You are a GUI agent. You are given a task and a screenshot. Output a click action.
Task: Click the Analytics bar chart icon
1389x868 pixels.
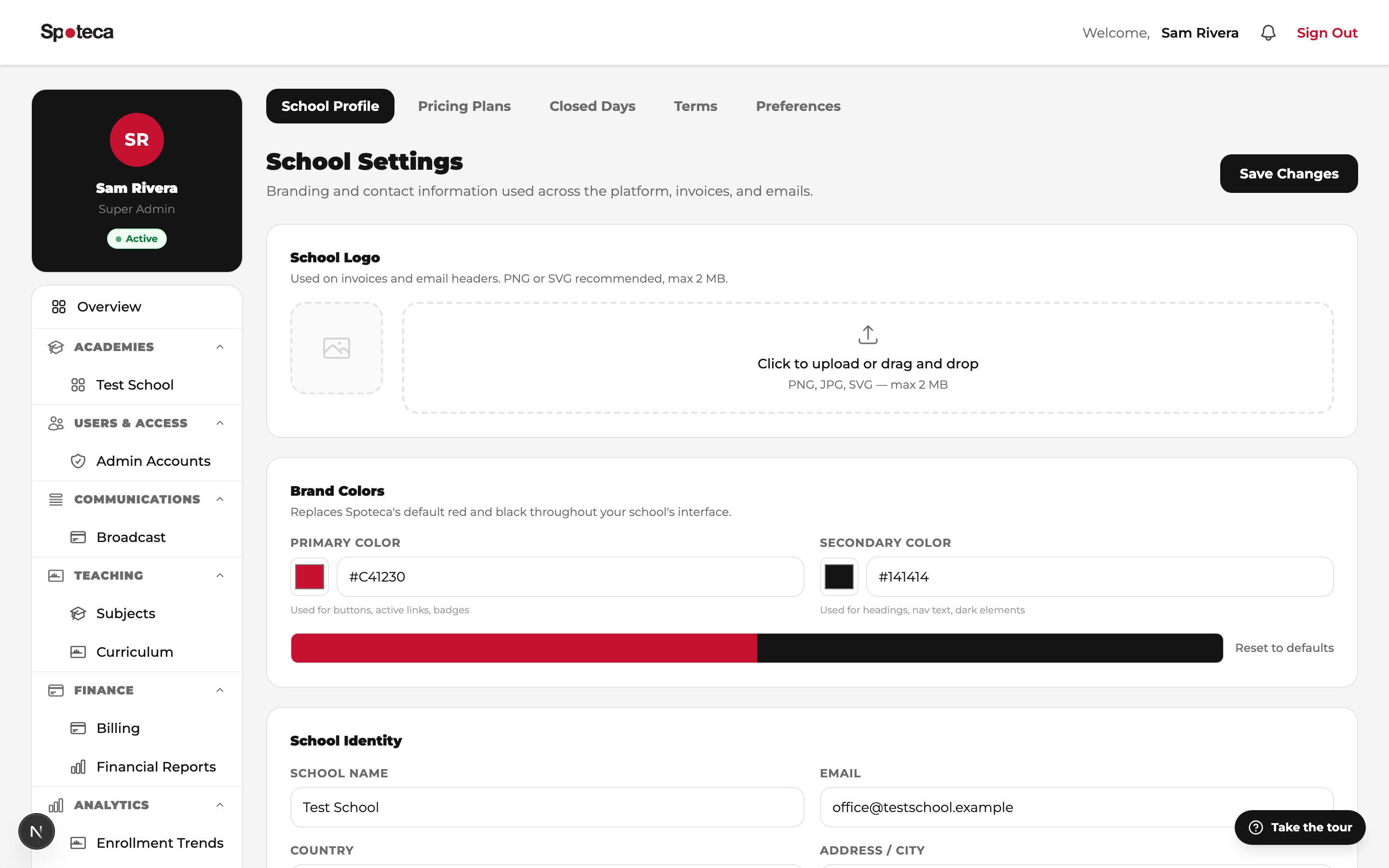coord(55,805)
